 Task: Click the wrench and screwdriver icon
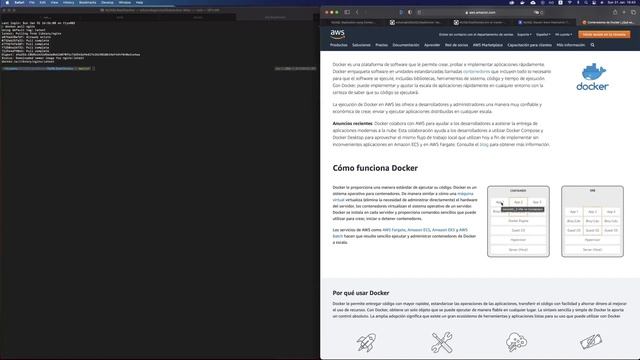442,342
